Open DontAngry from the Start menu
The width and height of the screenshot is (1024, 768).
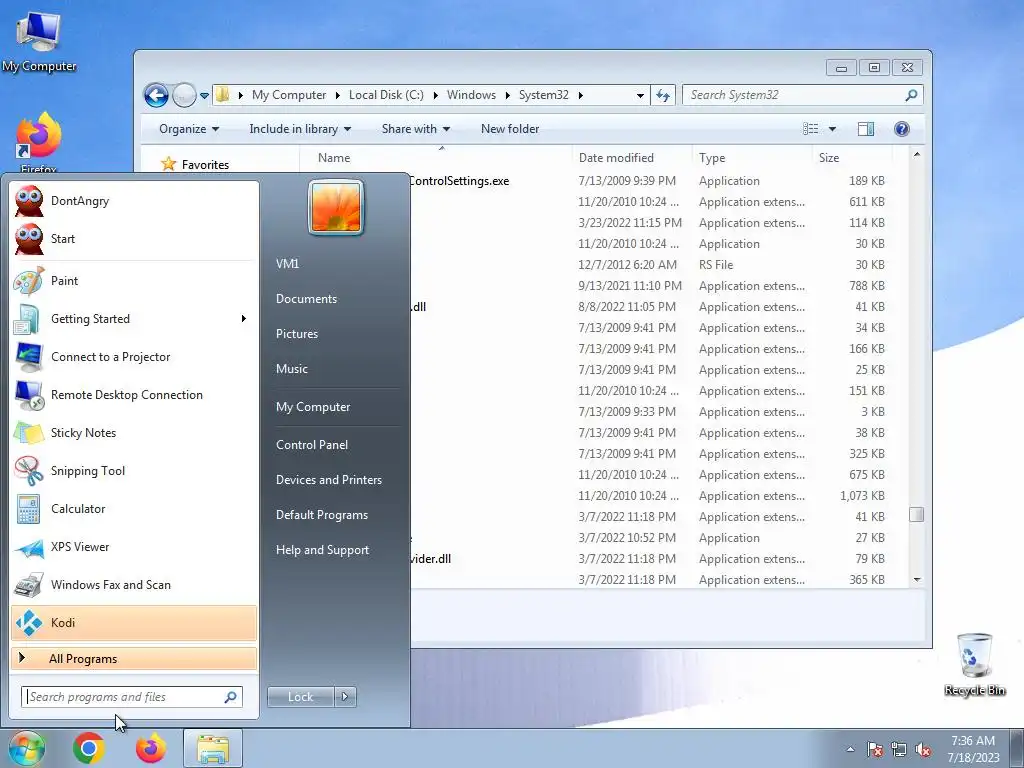[x=133, y=201]
